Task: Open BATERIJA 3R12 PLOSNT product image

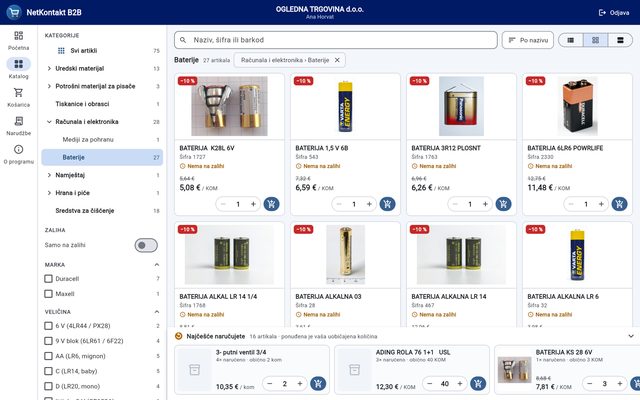Action: point(461,106)
